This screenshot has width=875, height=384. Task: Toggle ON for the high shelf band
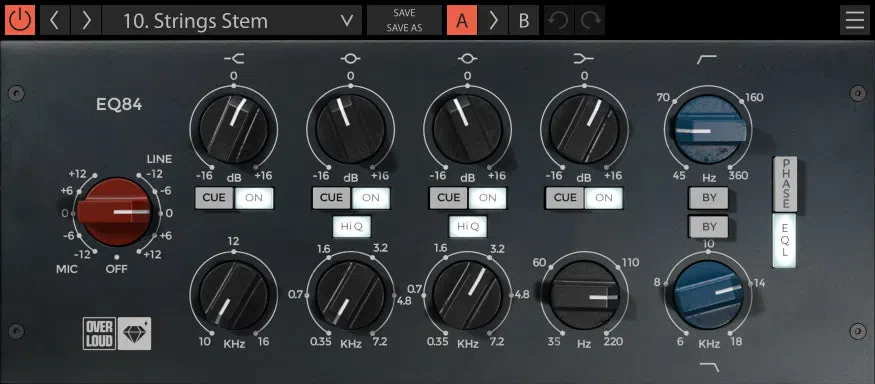(254, 198)
